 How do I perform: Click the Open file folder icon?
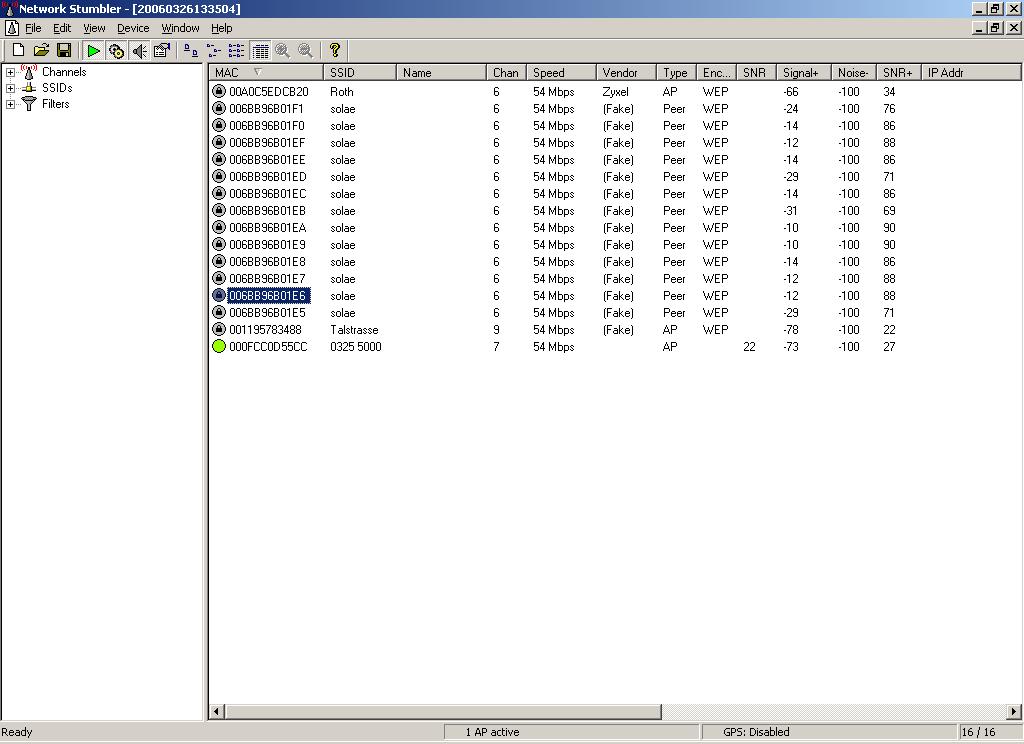pos(41,50)
